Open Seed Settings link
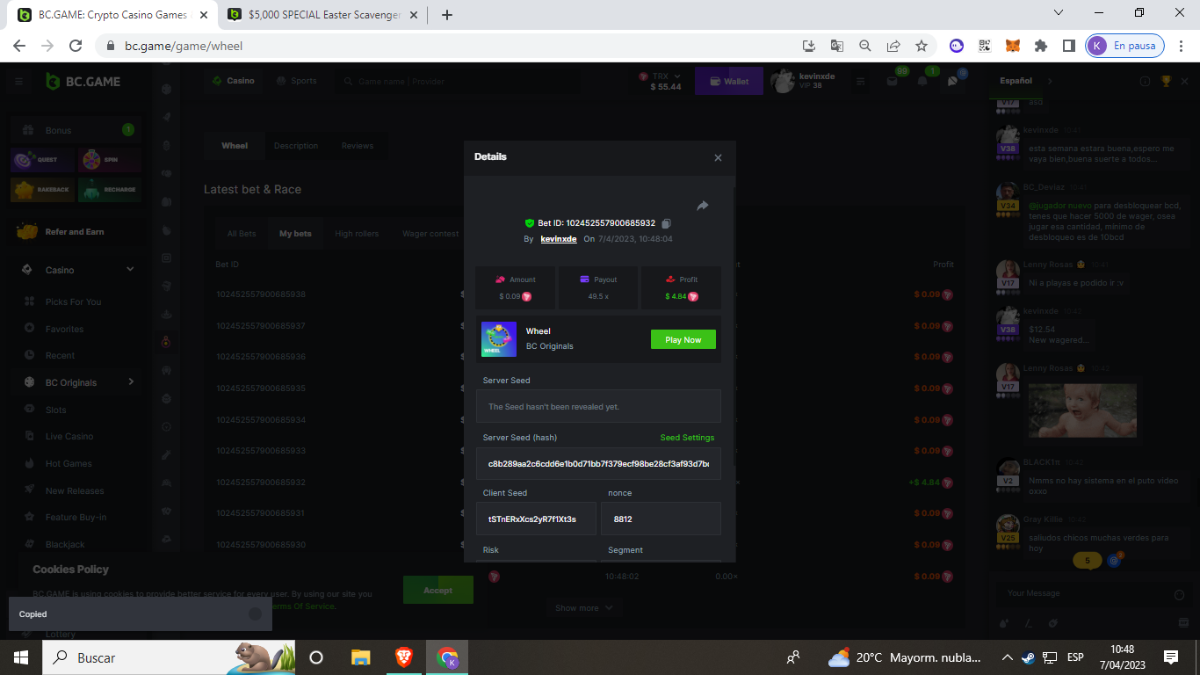Viewport: 1200px width, 675px height. 687,438
